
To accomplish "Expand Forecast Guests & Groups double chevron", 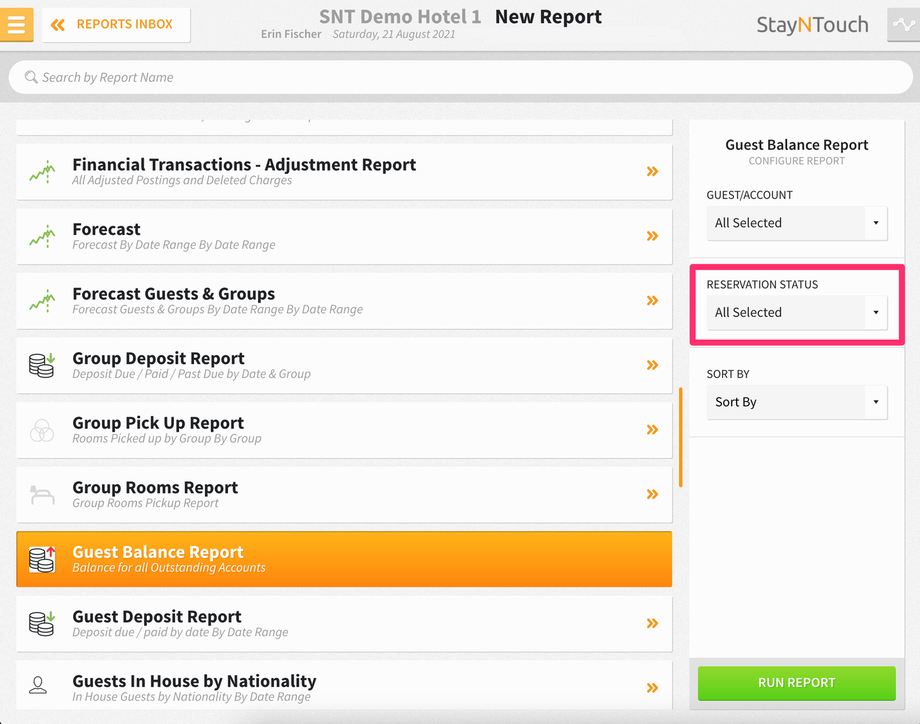I will pos(652,300).
